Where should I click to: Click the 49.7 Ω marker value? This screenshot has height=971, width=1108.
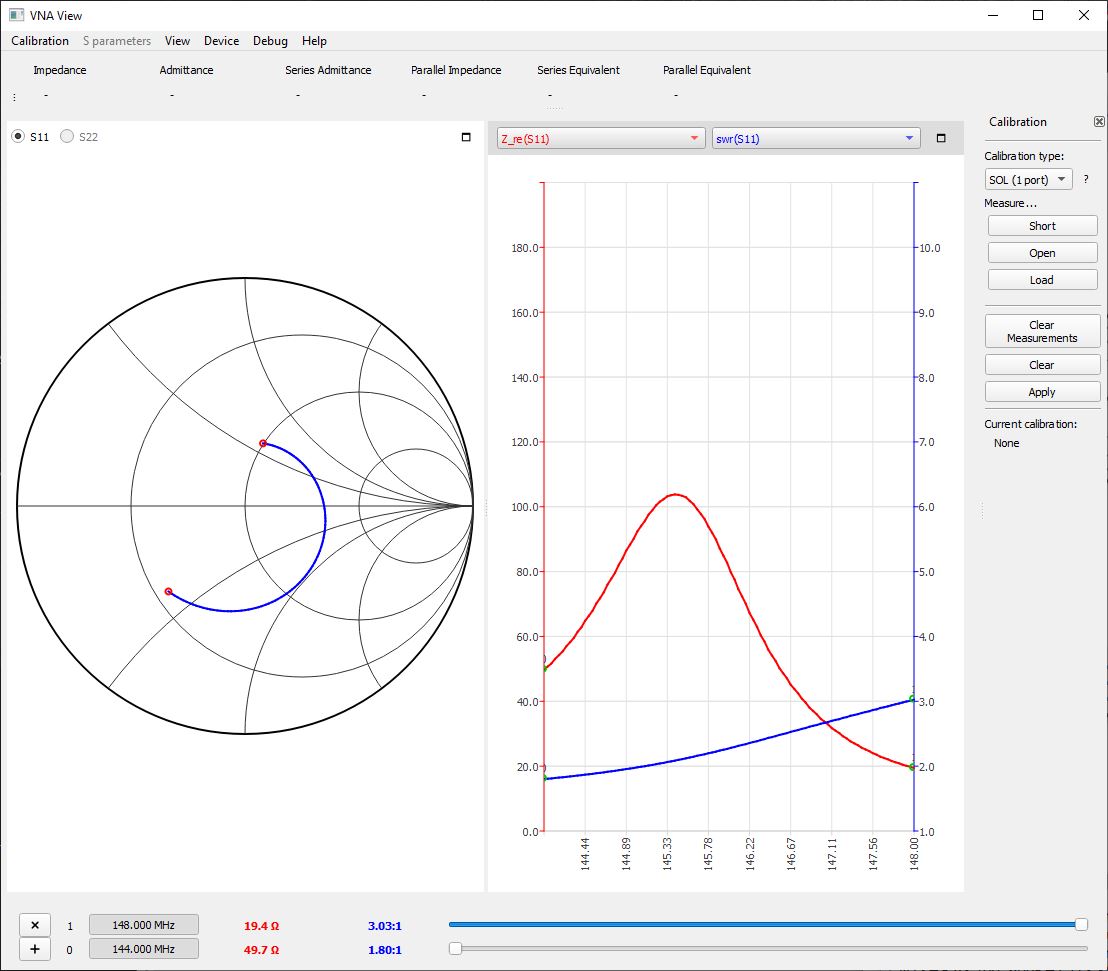261,950
